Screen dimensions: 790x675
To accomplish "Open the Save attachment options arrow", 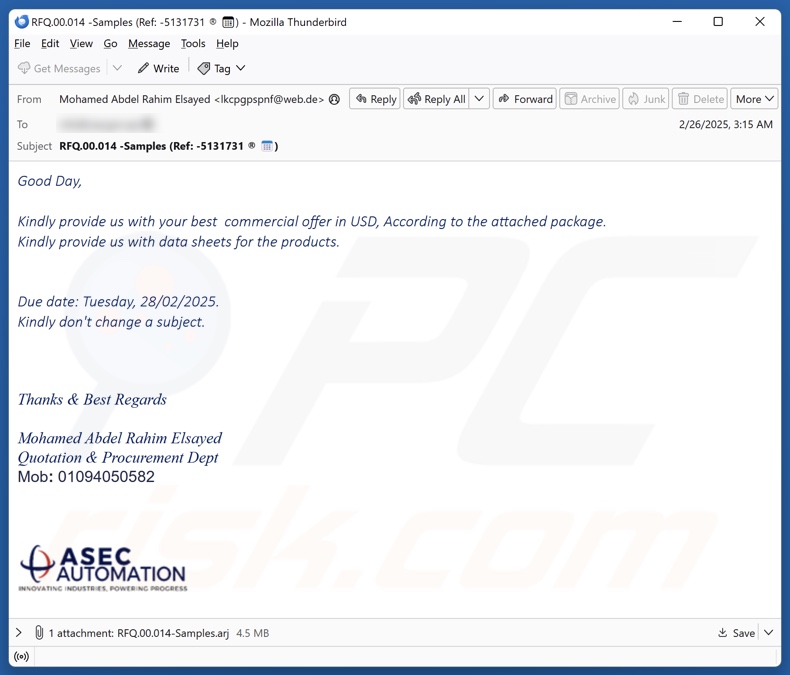I will (769, 633).
